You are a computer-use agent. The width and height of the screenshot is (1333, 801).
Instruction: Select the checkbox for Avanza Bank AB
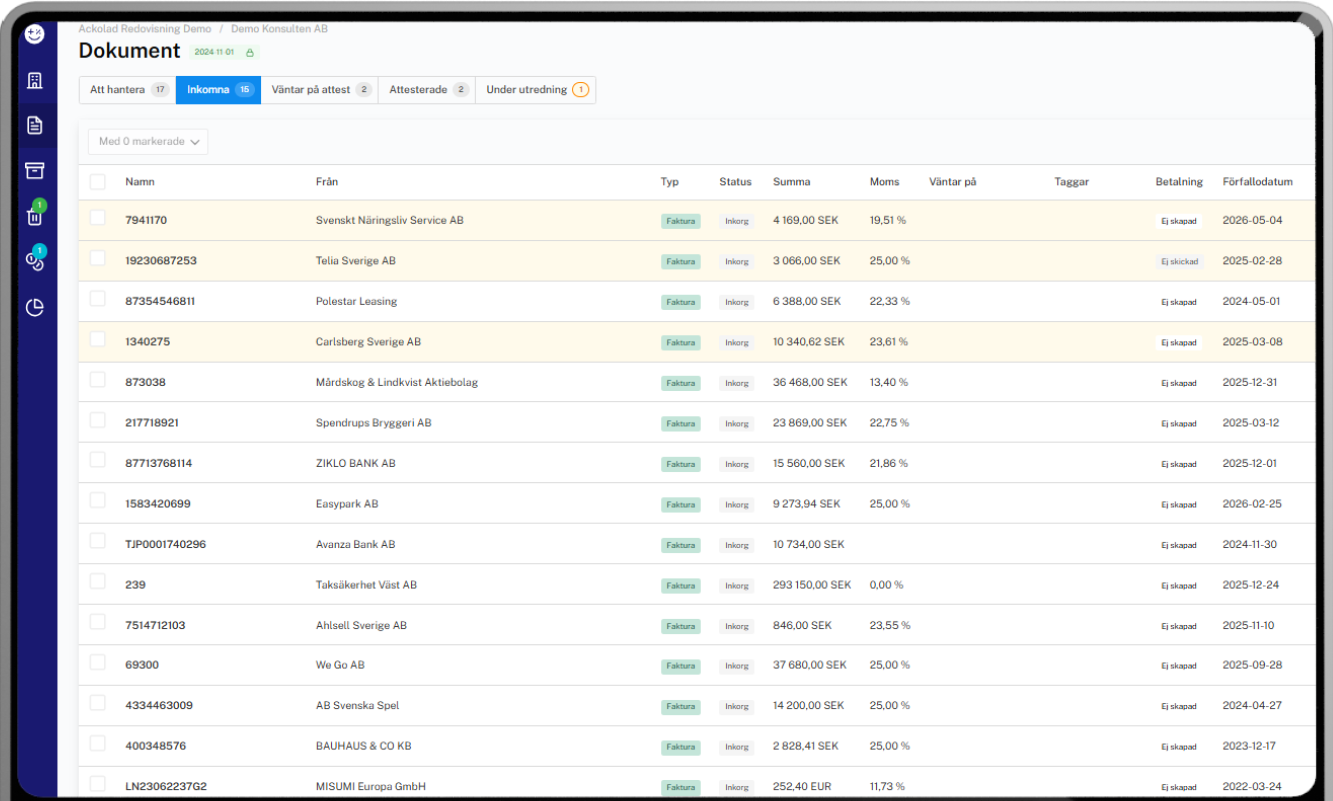point(97,541)
